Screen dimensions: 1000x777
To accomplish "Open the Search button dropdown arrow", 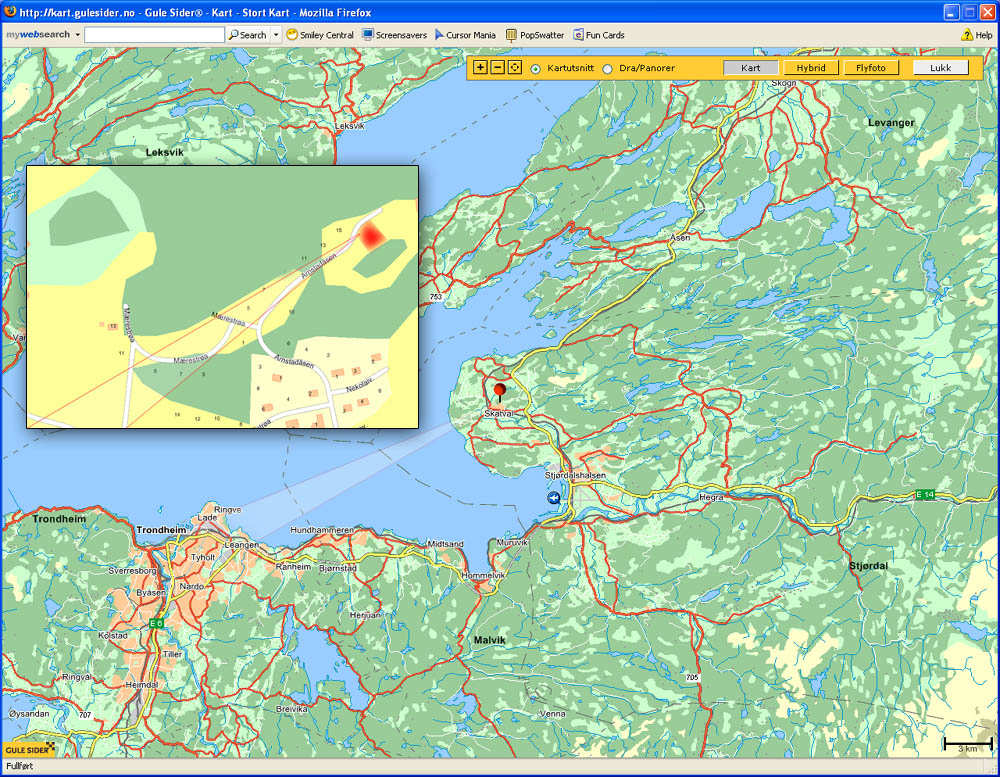I will 276,35.
